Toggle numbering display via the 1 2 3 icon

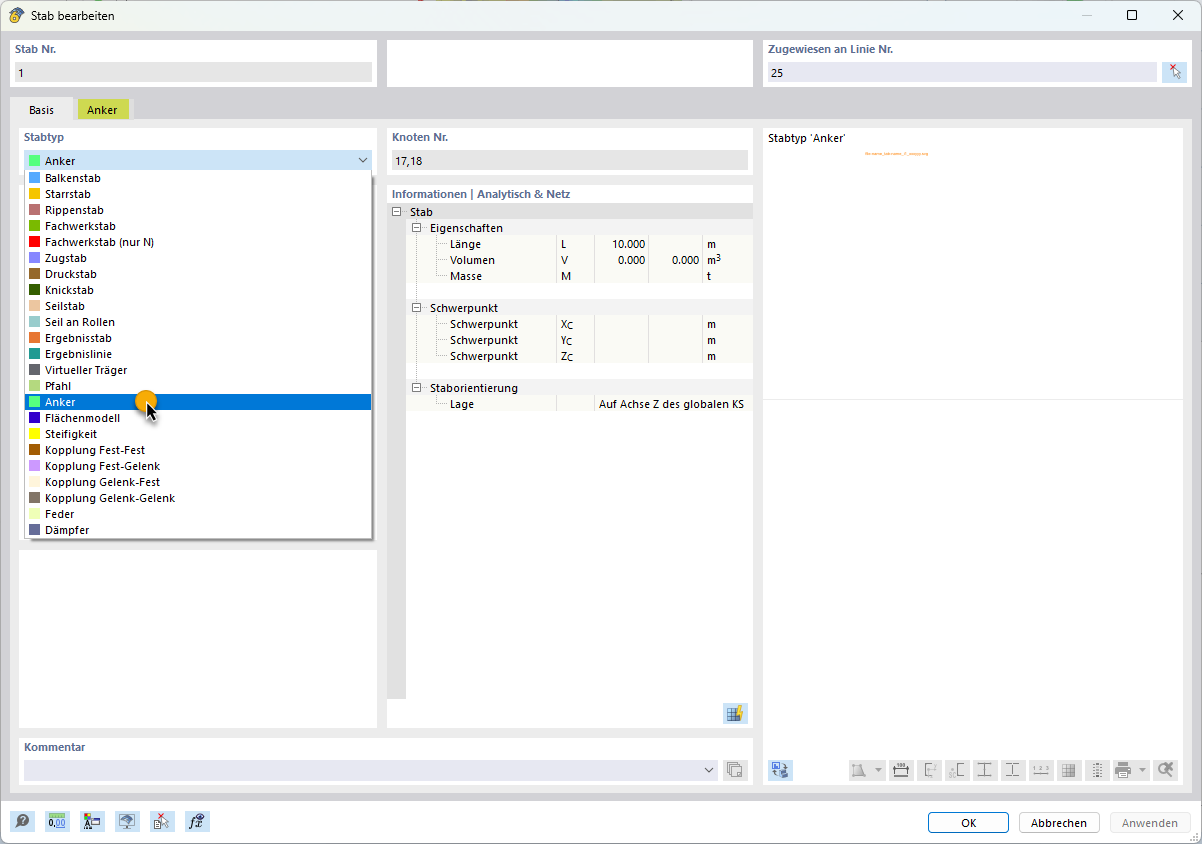tap(1041, 770)
